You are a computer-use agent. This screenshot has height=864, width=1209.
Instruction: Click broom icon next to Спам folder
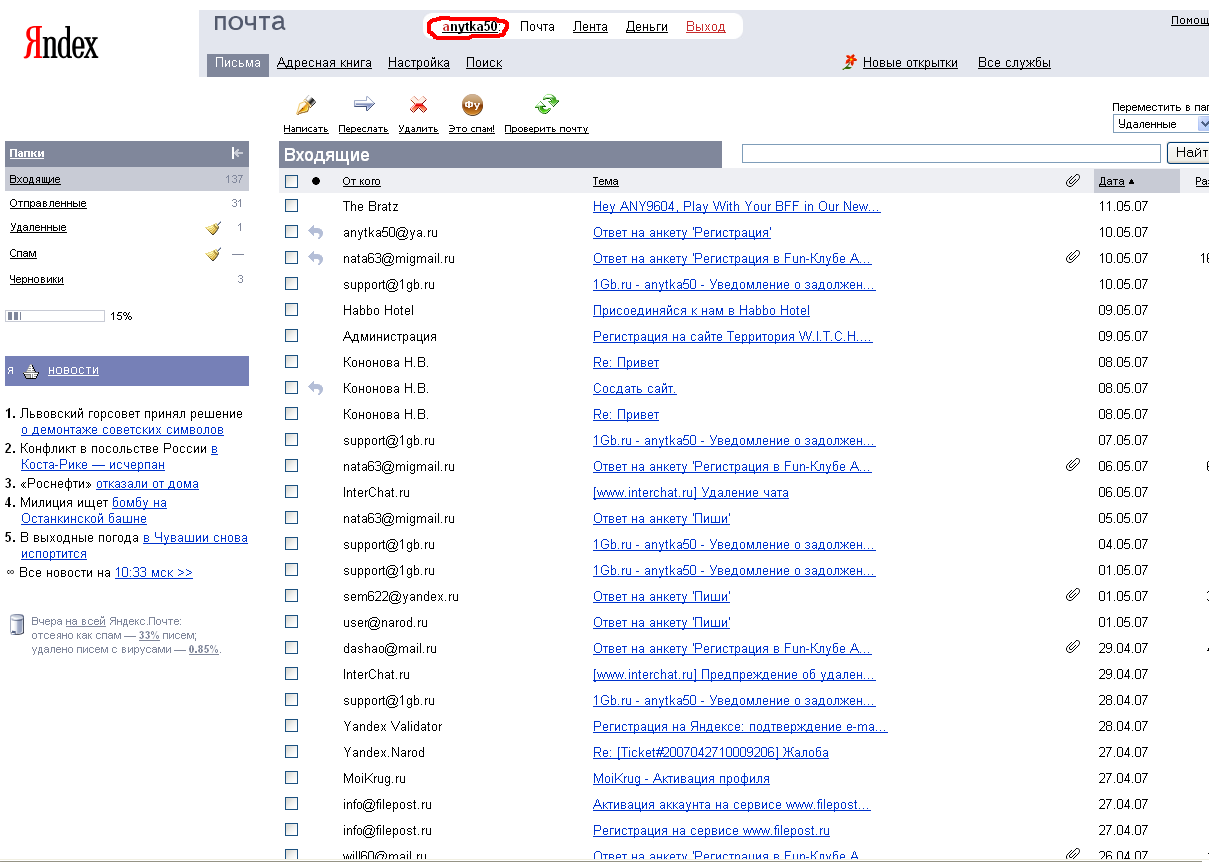(213, 254)
